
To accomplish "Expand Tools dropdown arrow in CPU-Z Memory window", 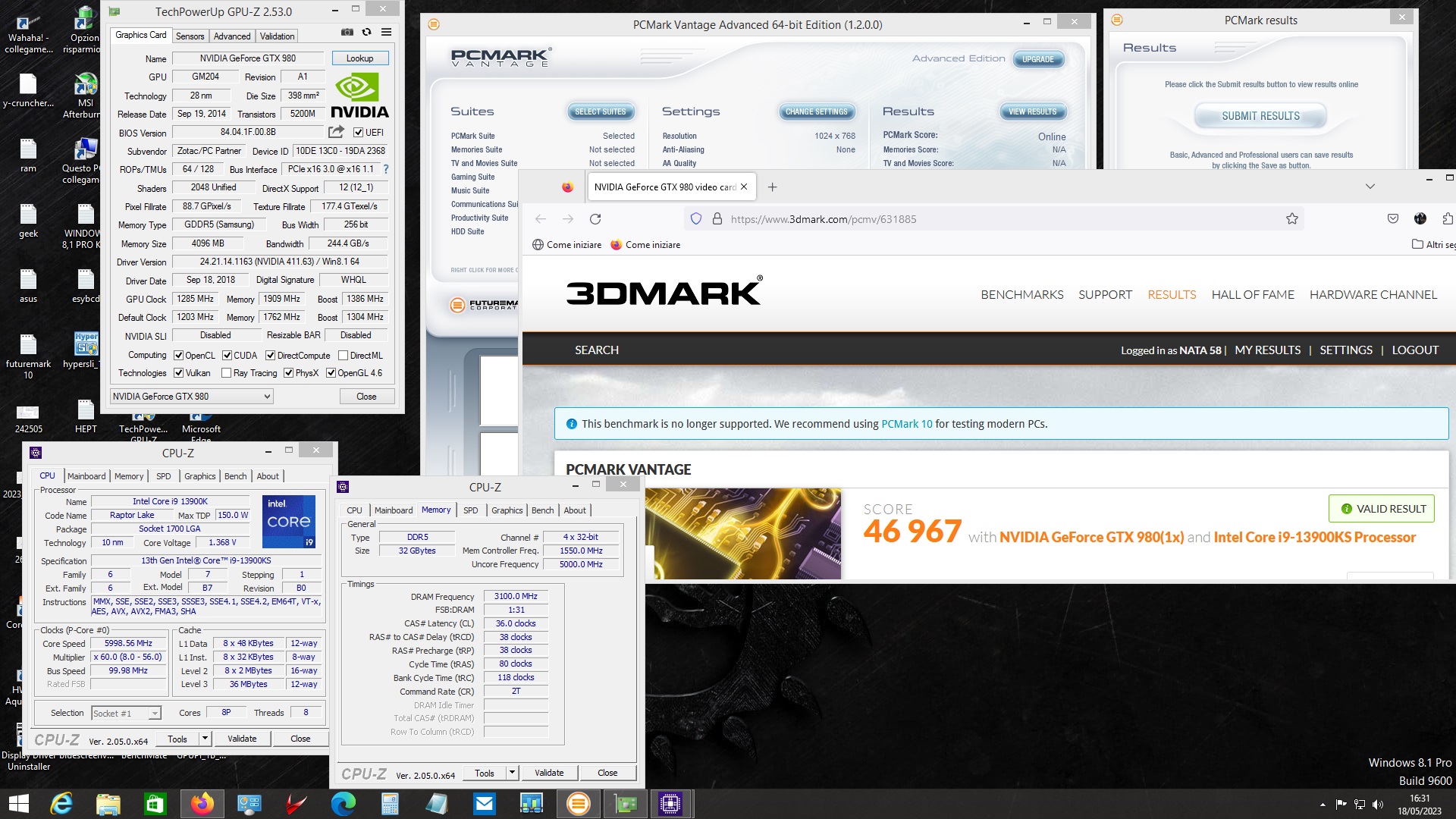I will pos(512,773).
